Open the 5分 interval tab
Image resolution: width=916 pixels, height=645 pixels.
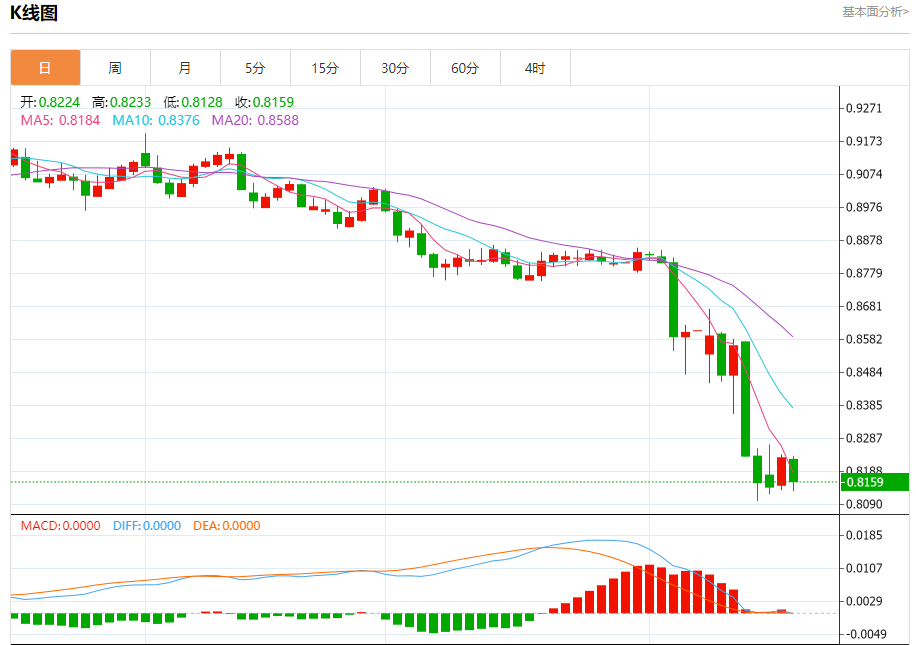255,68
